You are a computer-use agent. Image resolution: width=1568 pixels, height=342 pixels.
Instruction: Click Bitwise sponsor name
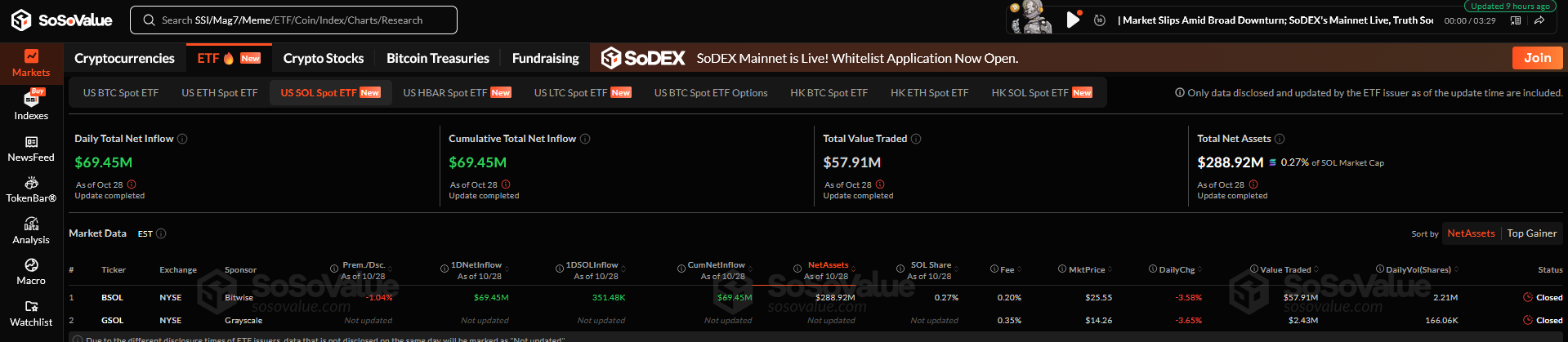pos(239,298)
